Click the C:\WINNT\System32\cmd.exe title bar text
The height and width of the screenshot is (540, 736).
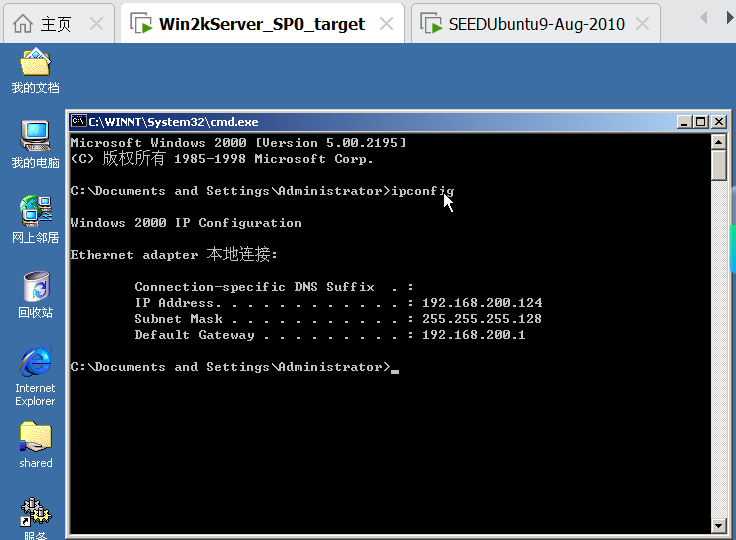click(173, 122)
